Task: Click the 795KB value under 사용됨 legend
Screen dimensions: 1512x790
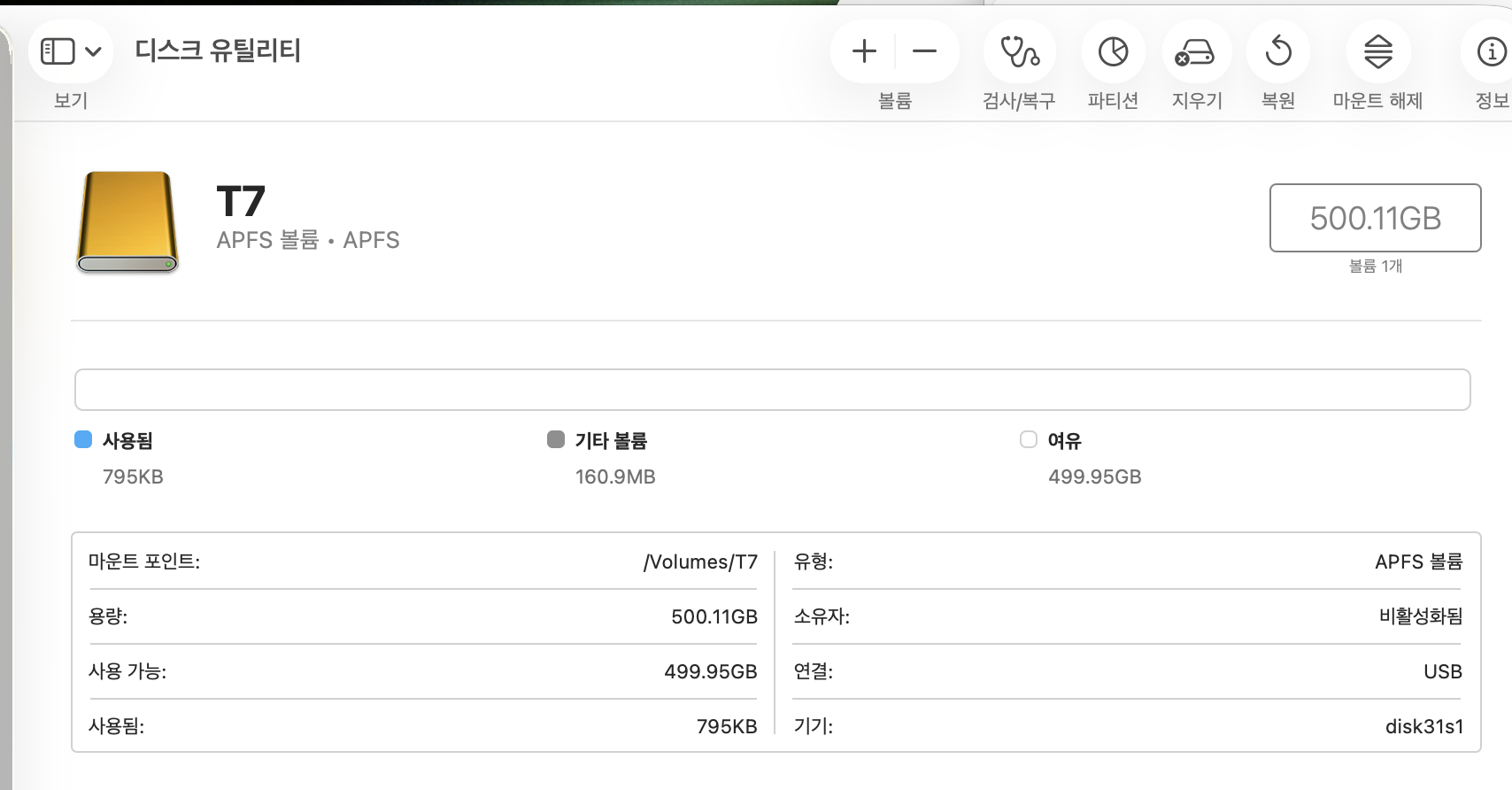Action: point(133,476)
